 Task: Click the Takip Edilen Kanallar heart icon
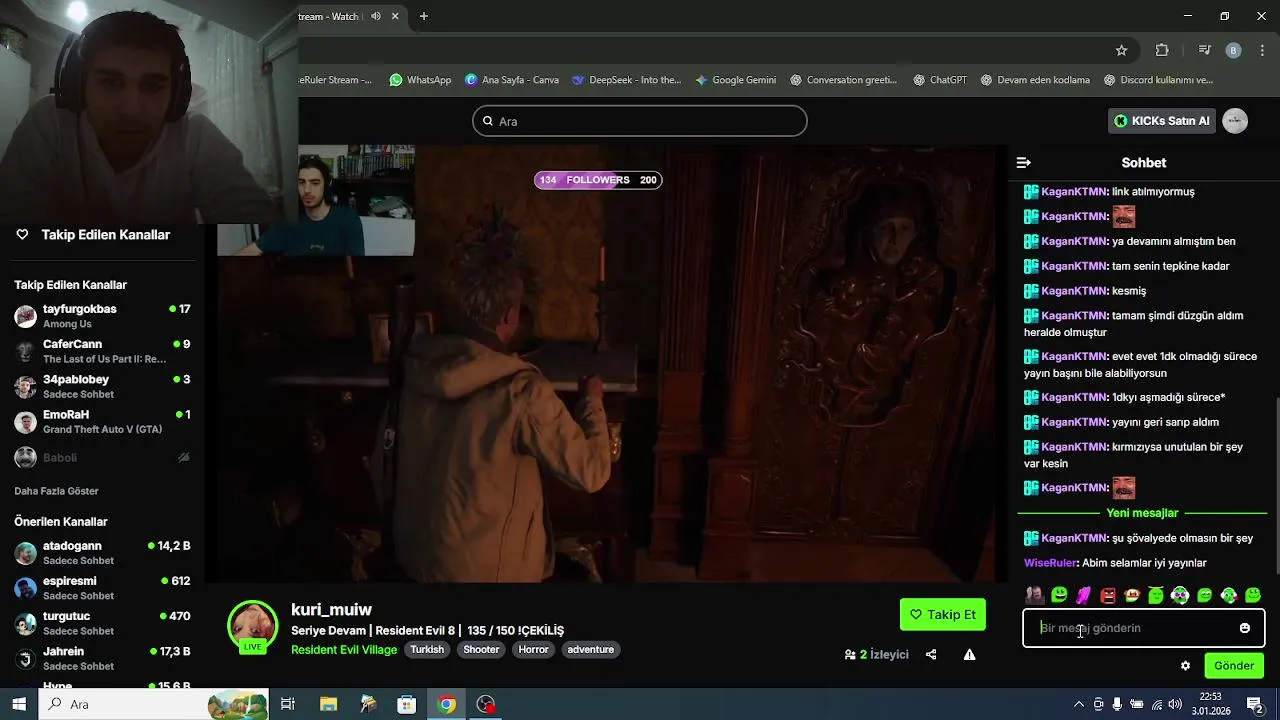click(x=22, y=234)
